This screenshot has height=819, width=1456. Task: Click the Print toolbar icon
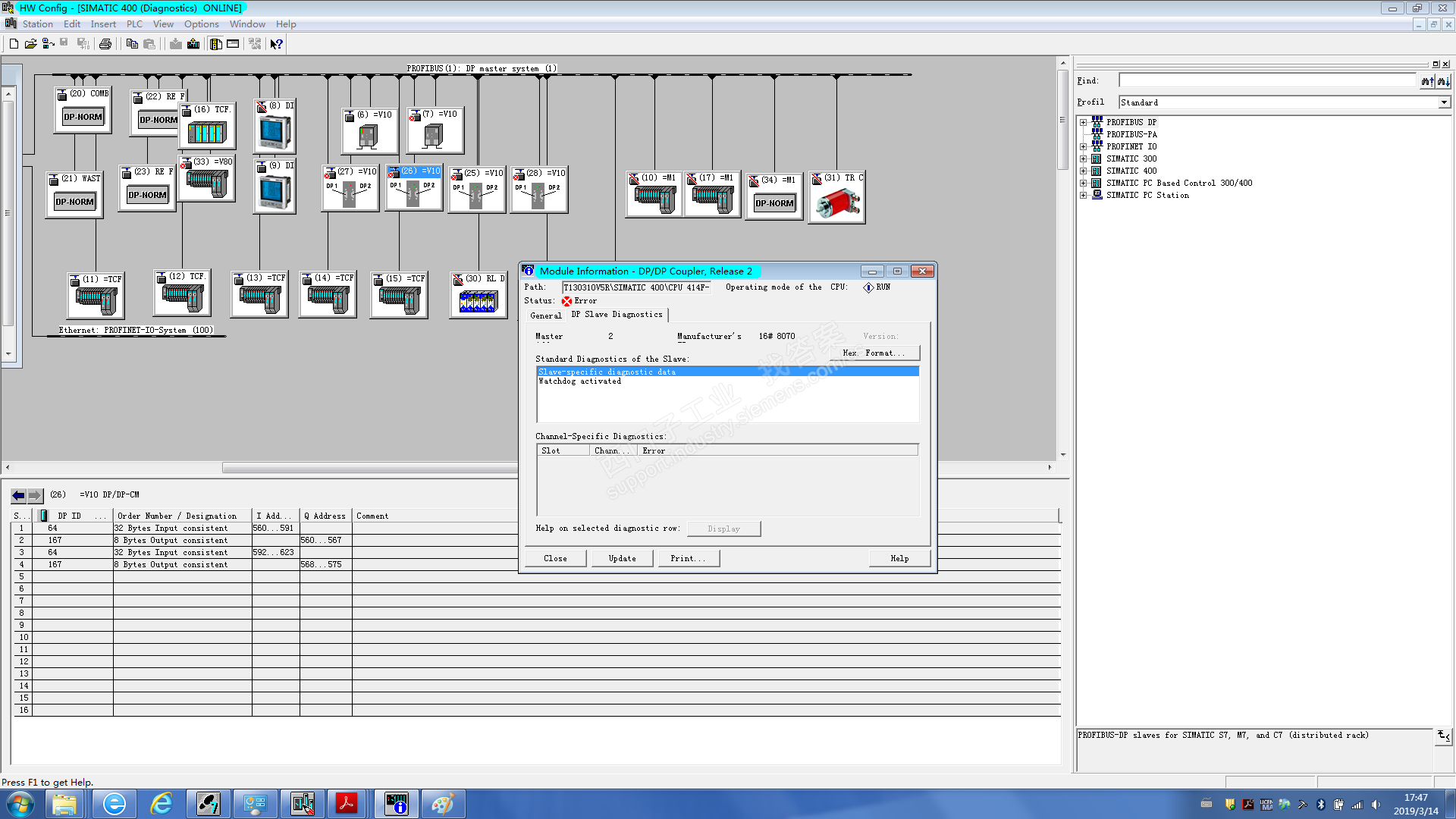point(105,44)
